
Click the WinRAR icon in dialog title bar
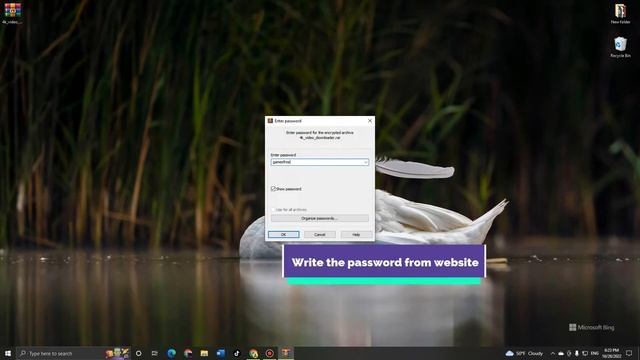270,121
